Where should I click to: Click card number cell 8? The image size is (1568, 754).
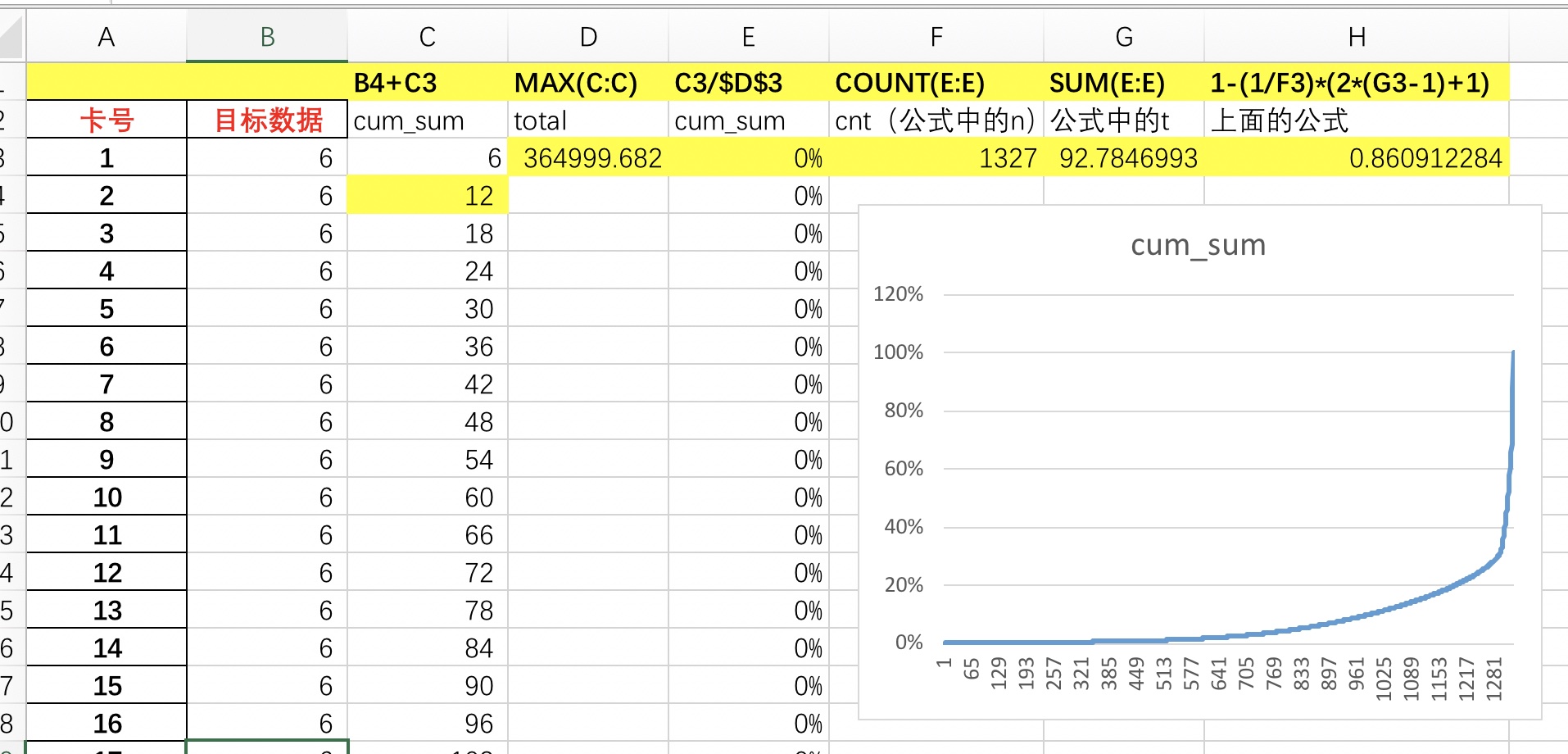coord(106,421)
